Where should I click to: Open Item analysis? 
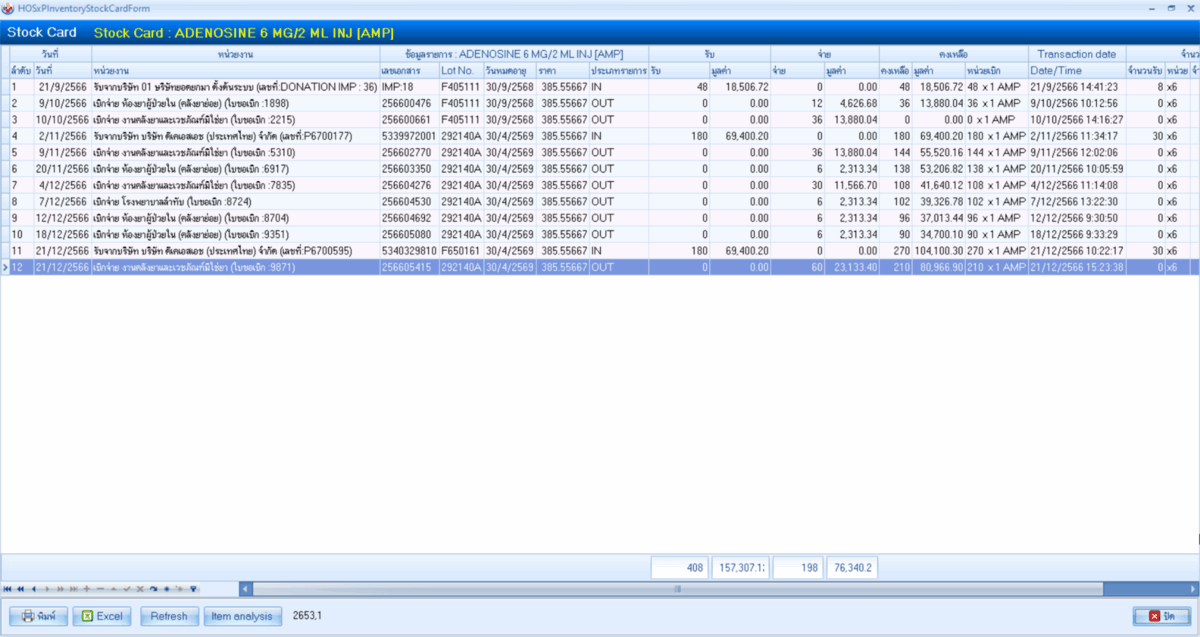click(243, 616)
